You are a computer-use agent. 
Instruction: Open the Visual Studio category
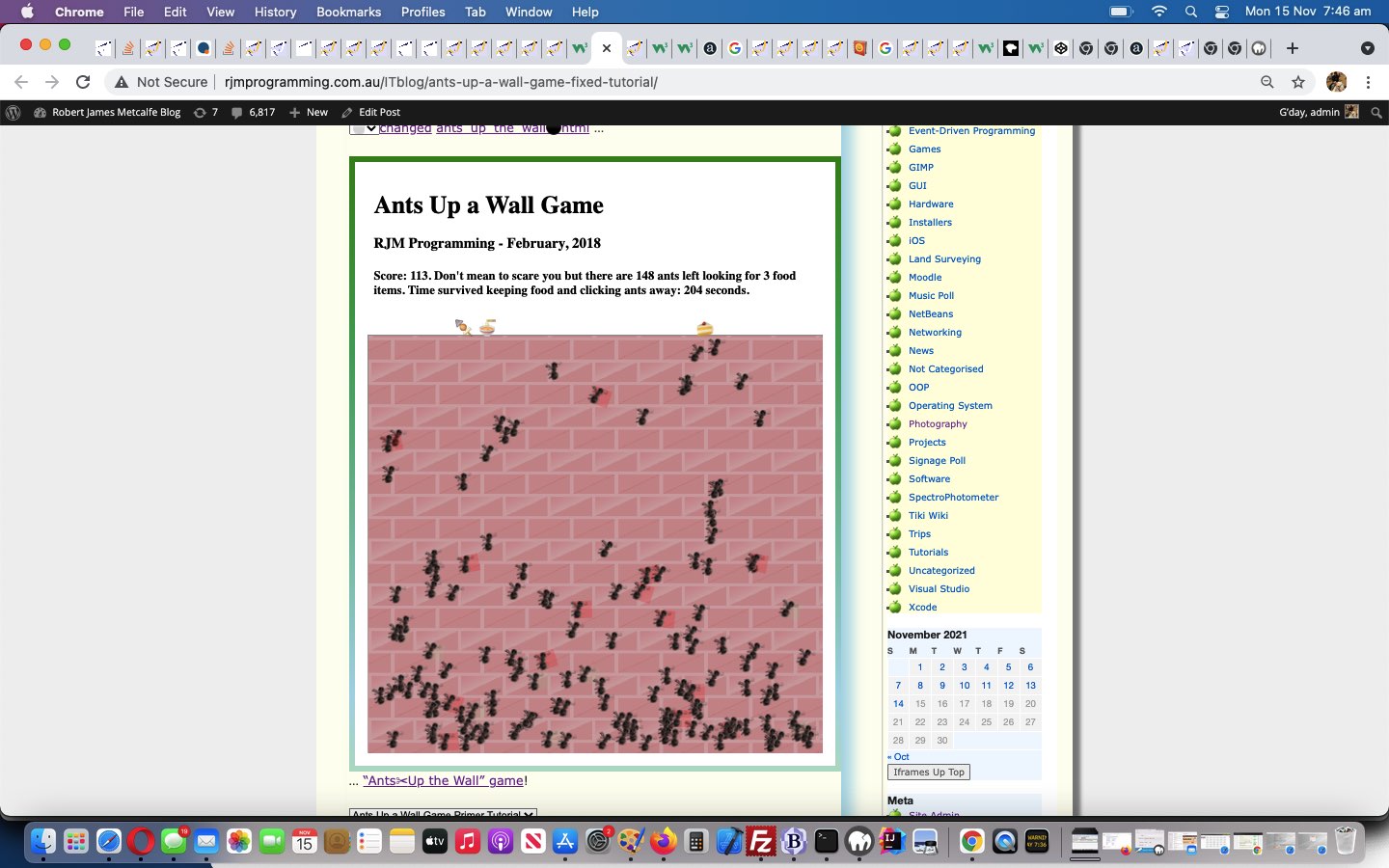939,588
